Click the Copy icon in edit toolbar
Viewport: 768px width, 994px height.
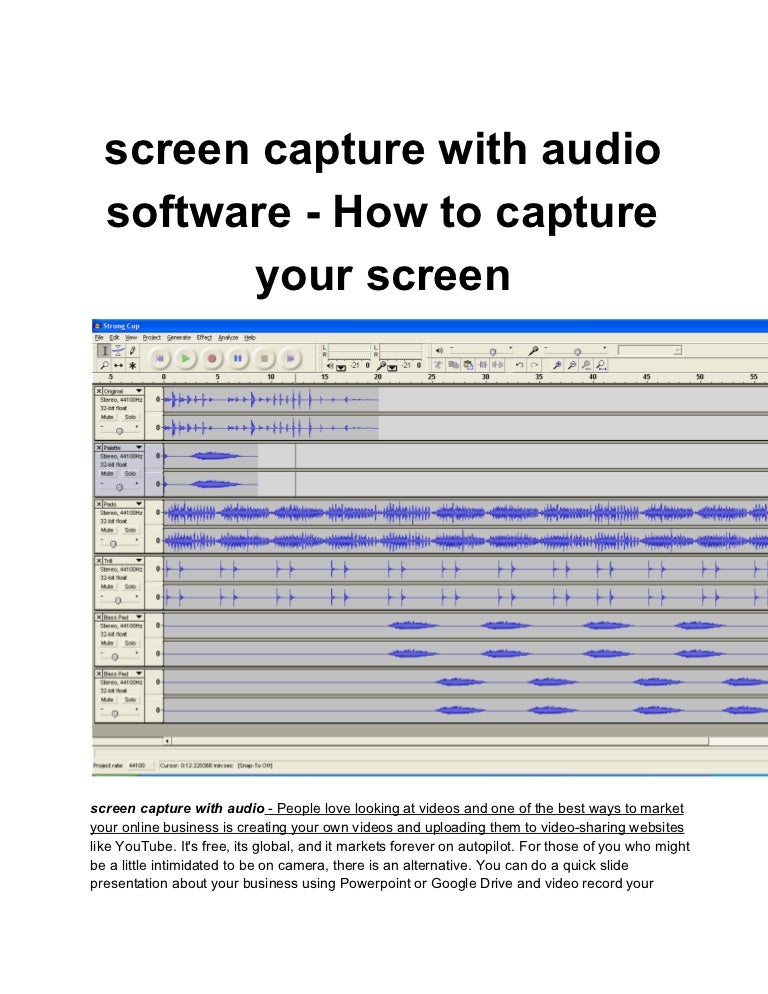pyautogui.click(x=453, y=365)
